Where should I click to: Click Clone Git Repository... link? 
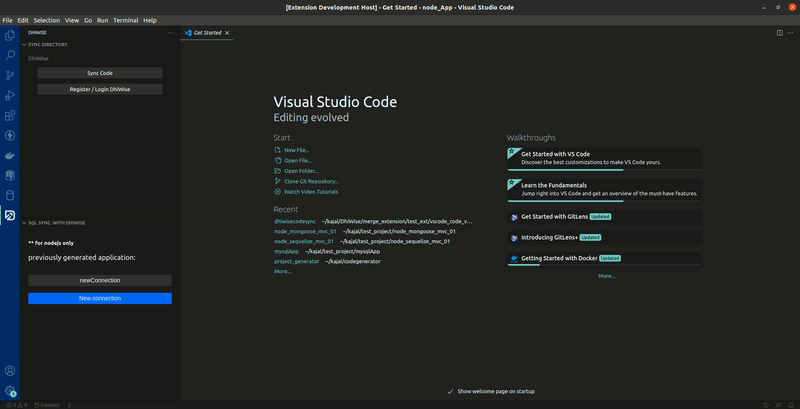pos(311,181)
